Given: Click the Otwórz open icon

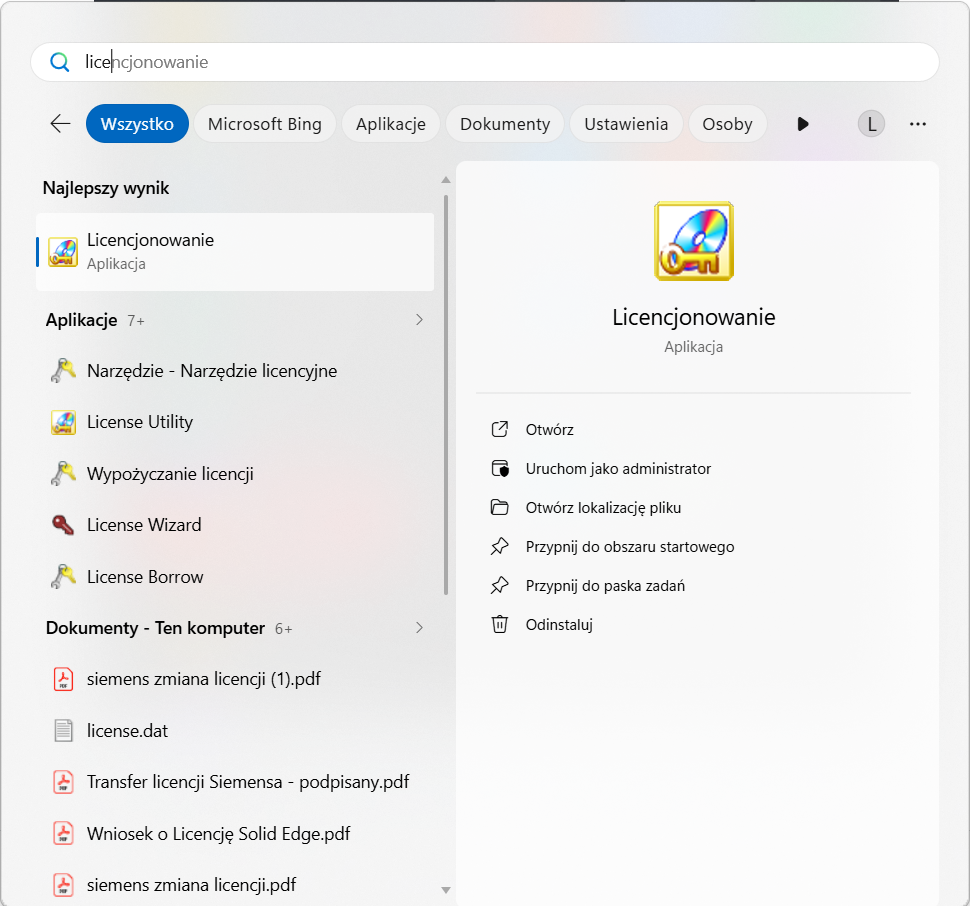Looking at the screenshot, I should coord(500,429).
